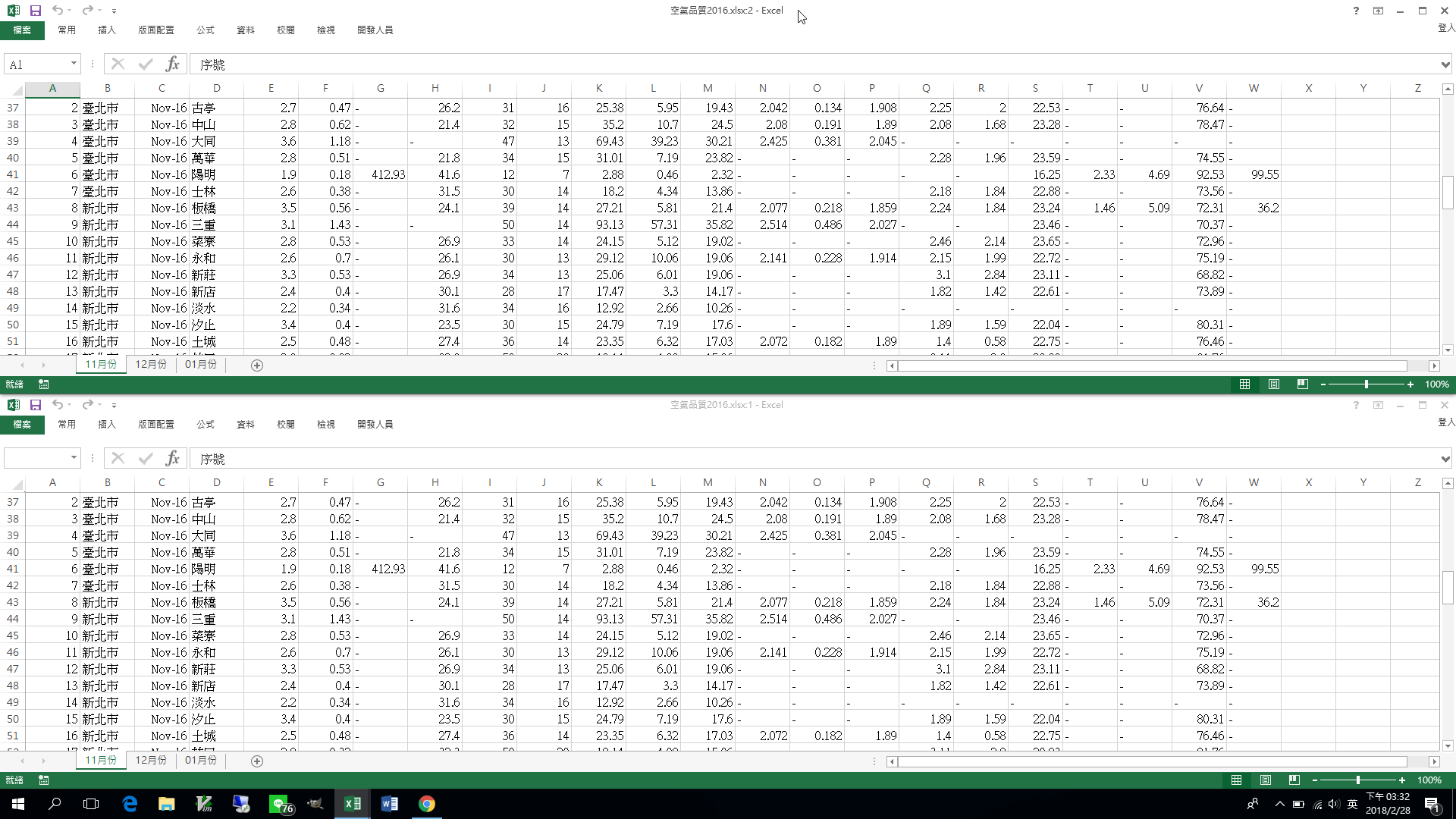Click the Undo icon
Image resolution: width=1456 pixels, height=819 pixels.
click(57, 11)
